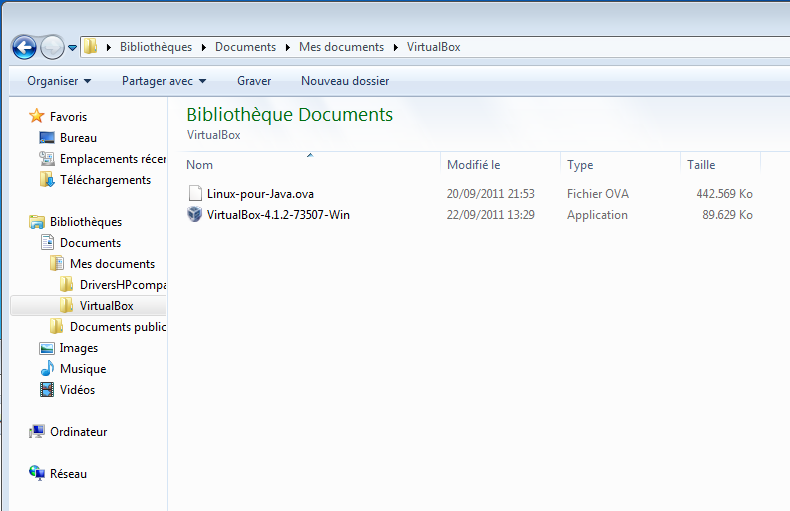Open Bureau in the sidebar
790x511 pixels.
(x=78, y=138)
